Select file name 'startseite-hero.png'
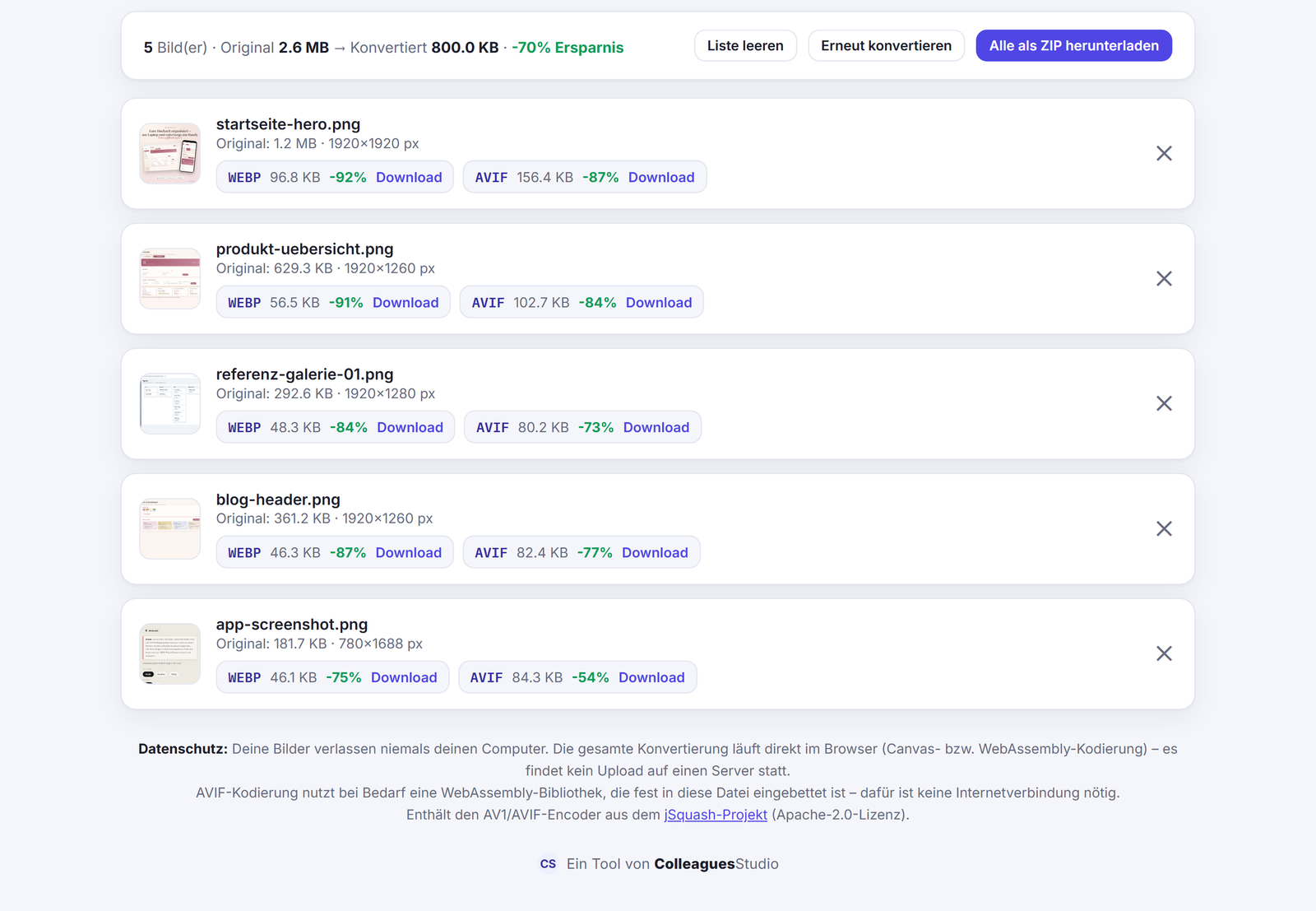The width and height of the screenshot is (1316, 911). click(x=288, y=124)
